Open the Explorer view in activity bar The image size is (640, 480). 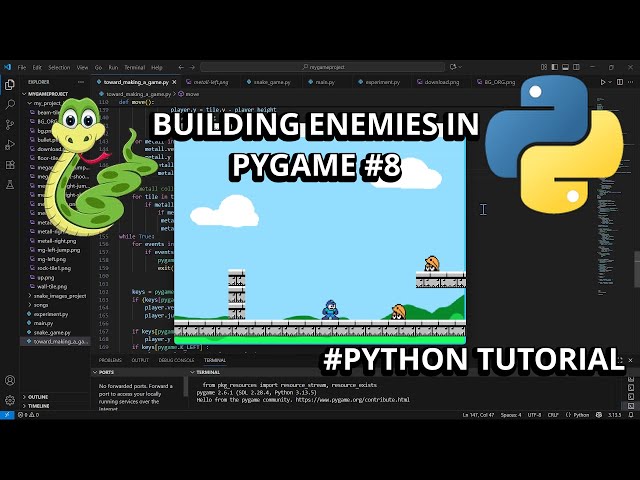pyautogui.click(x=10, y=84)
